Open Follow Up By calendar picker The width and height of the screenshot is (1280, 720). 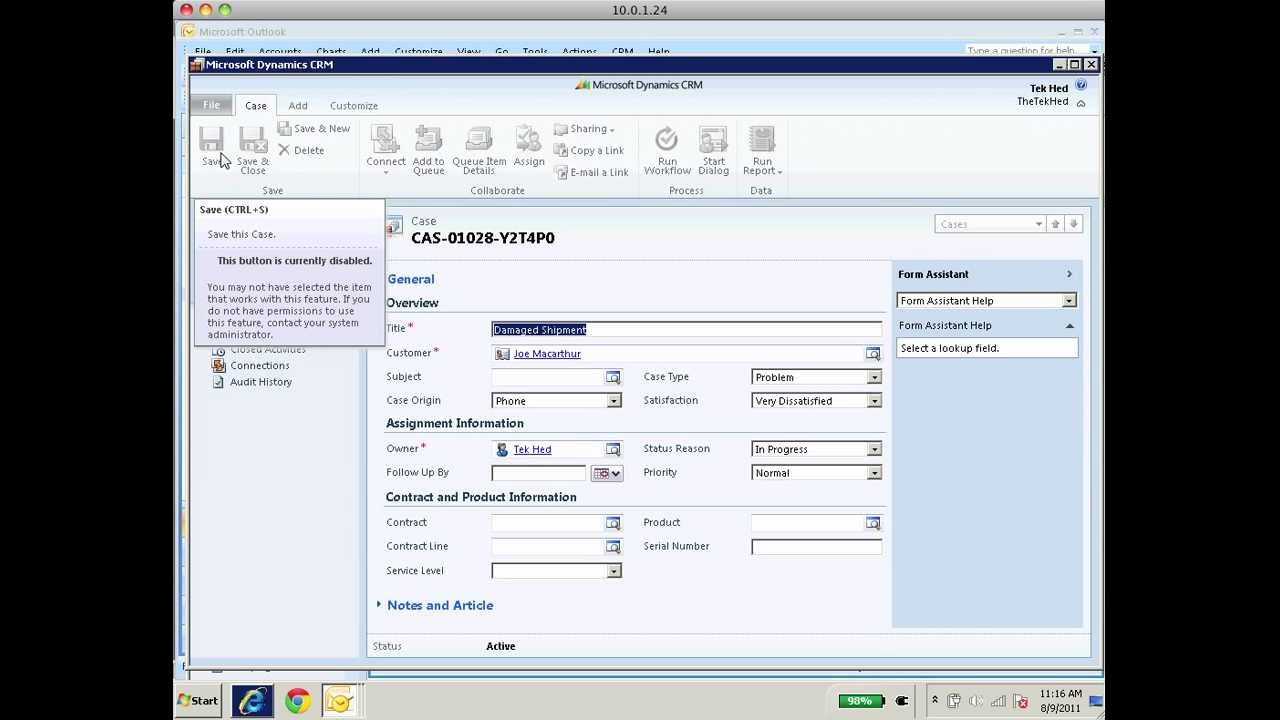coord(607,473)
